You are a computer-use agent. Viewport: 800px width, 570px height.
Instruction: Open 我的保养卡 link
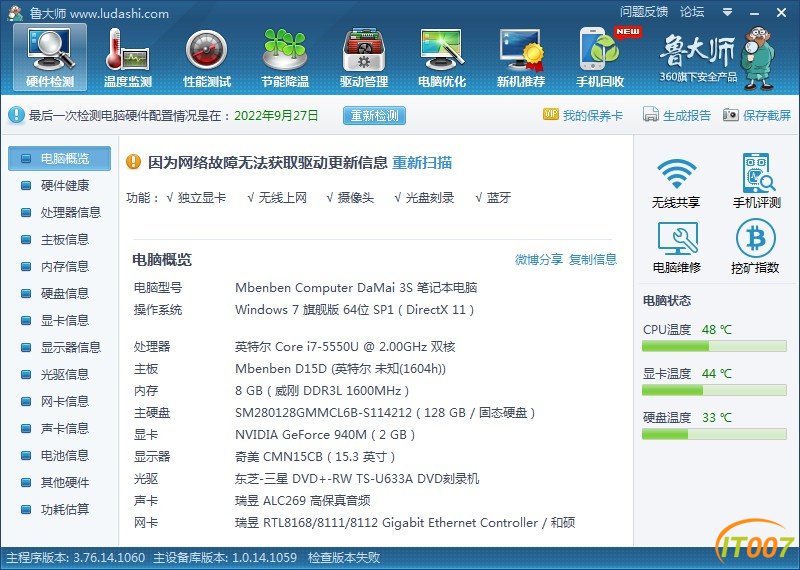(593, 115)
